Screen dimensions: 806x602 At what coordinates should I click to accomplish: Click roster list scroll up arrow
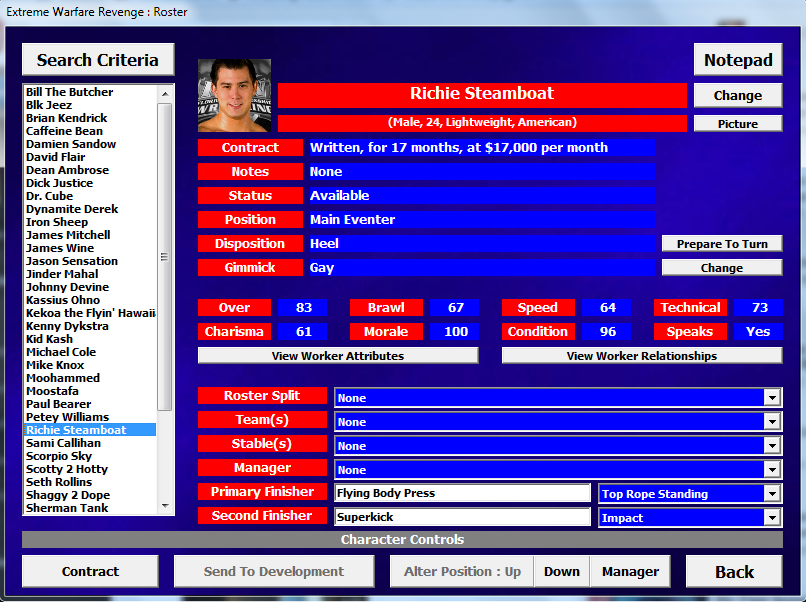pyautogui.click(x=164, y=94)
